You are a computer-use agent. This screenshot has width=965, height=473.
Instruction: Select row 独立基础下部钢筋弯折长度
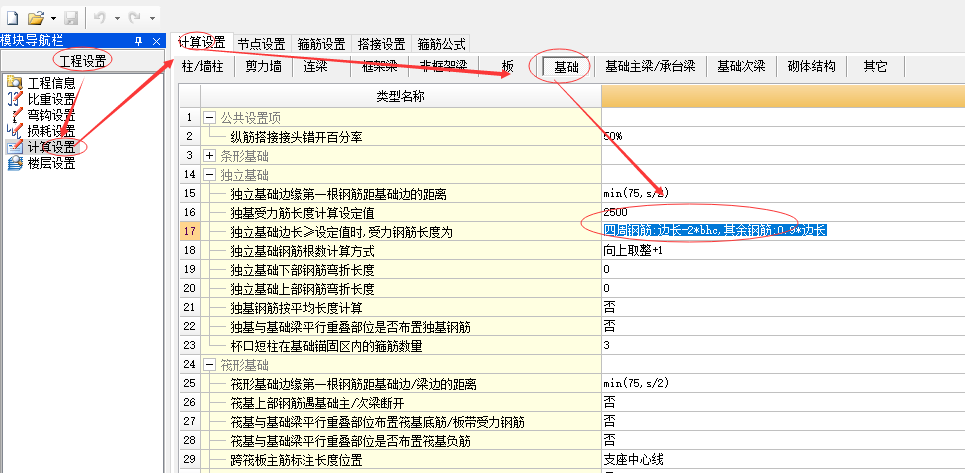pos(401,269)
